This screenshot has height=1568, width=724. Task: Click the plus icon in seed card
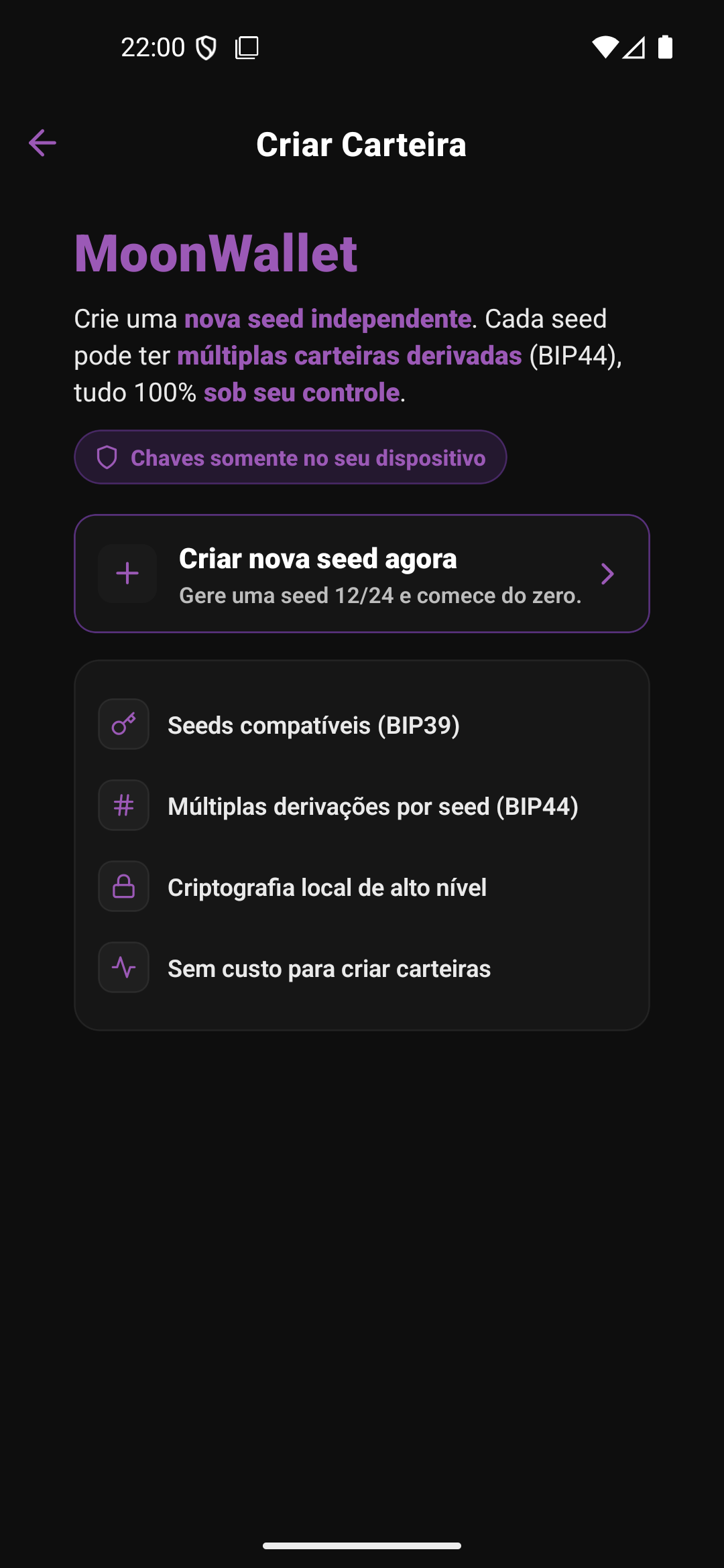coord(127,574)
